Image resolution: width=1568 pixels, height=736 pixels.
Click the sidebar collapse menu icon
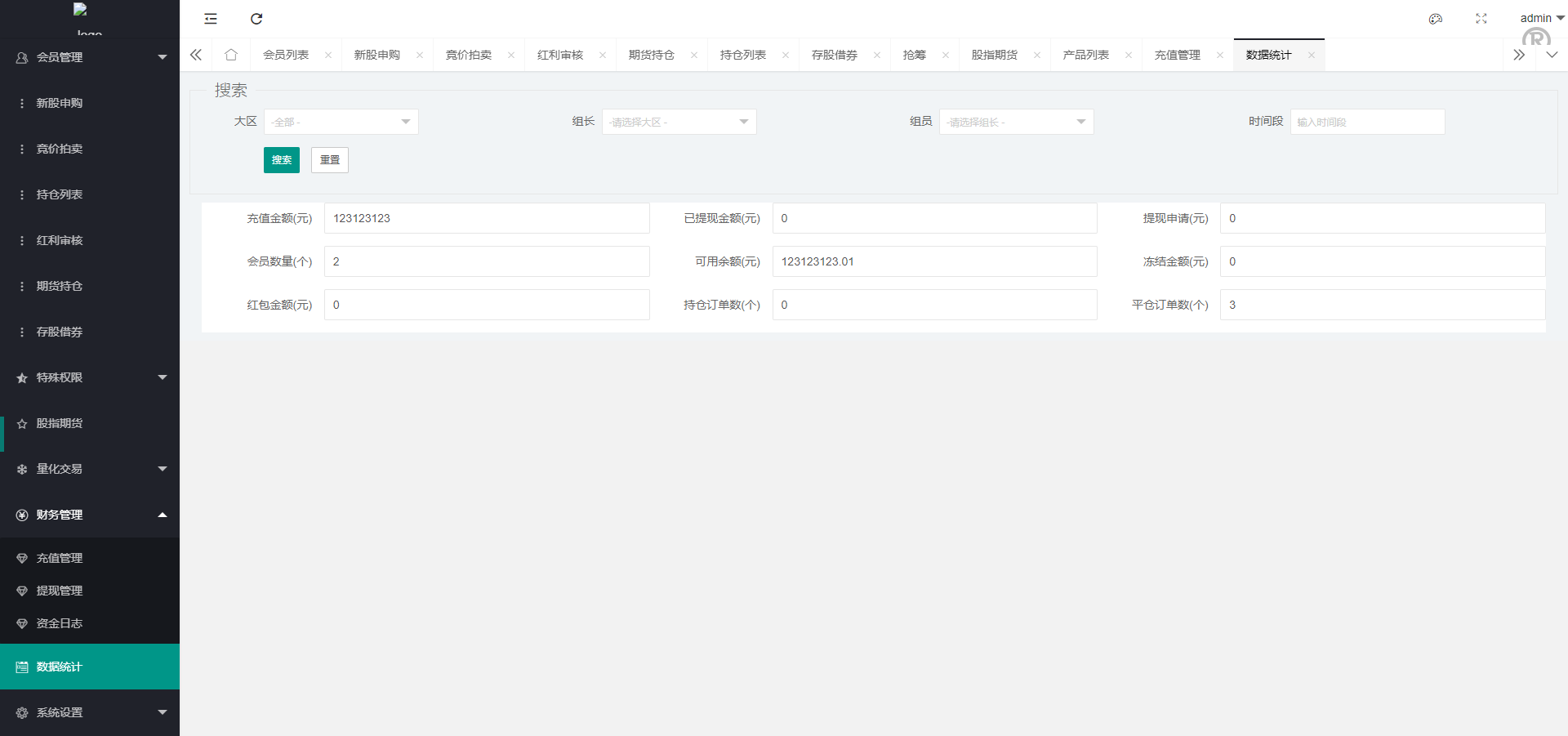pos(211,19)
